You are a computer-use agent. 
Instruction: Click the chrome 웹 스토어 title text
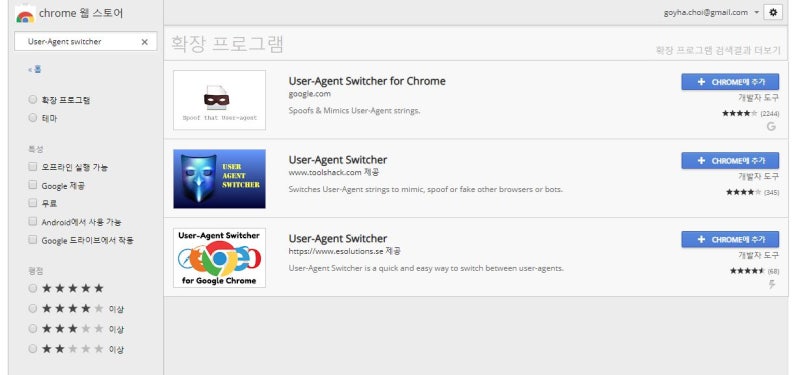81,14
